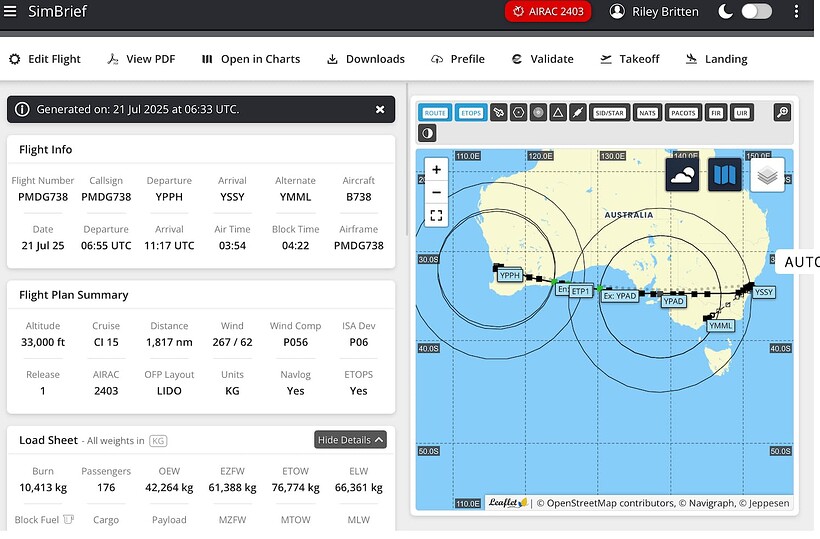Screen dimensions: 820x539
Task: Click the SimBrief logo text
Action: click(x=57, y=11)
